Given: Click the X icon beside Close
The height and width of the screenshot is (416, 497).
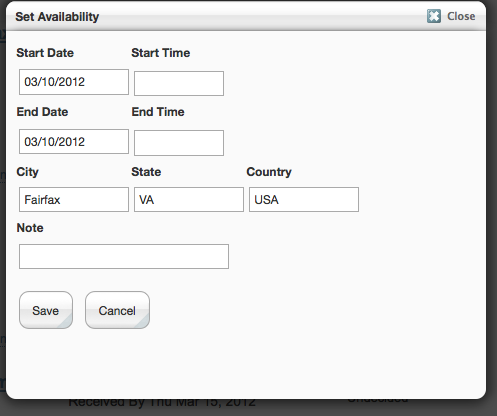Looking at the screenshot, I should (434, 16).
